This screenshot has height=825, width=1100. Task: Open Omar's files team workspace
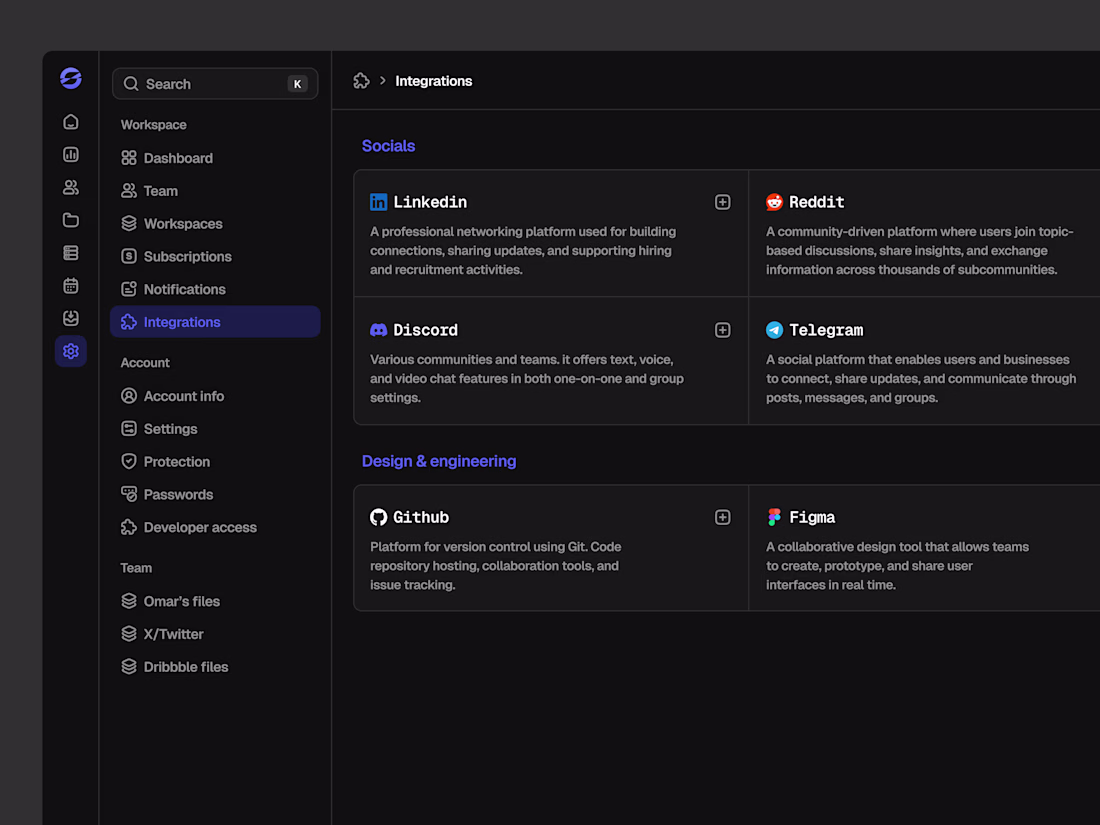(x=181, y=601)
